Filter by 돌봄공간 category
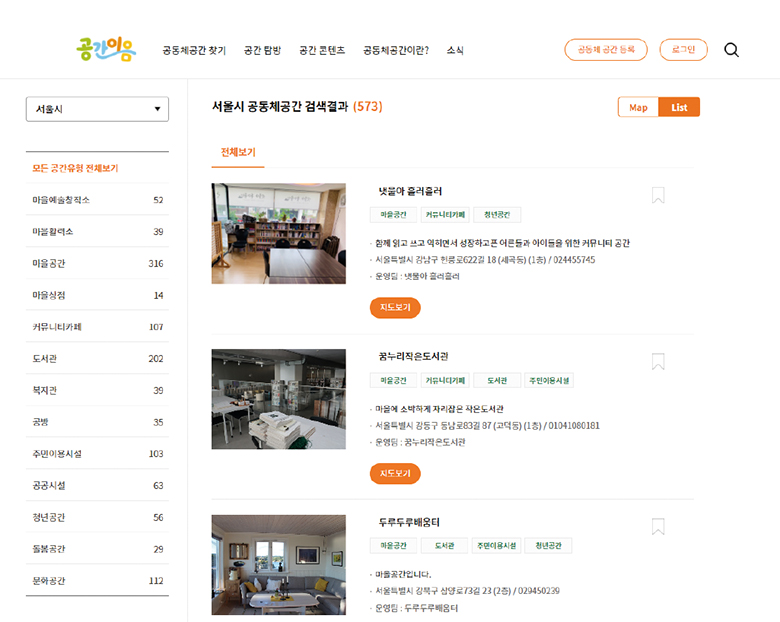 [98, 549]
